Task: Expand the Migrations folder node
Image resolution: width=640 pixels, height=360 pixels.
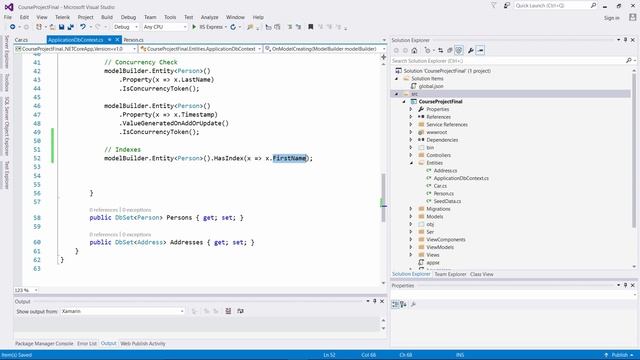Action: [x=411, y=209]
